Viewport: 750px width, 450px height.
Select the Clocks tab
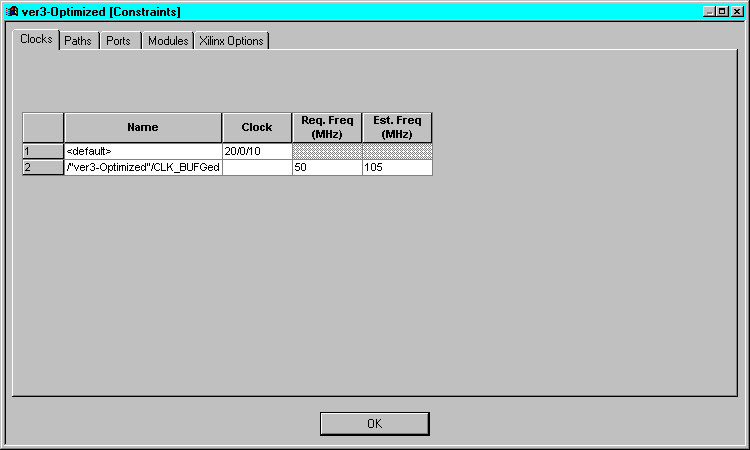coord(36,40)
